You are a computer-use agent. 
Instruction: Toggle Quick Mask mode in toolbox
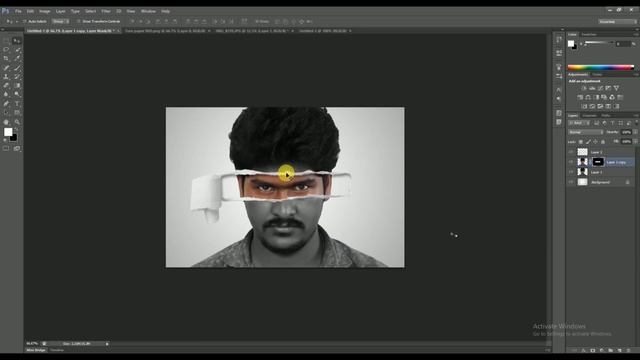pyautogui.click(x=6, y=149)
